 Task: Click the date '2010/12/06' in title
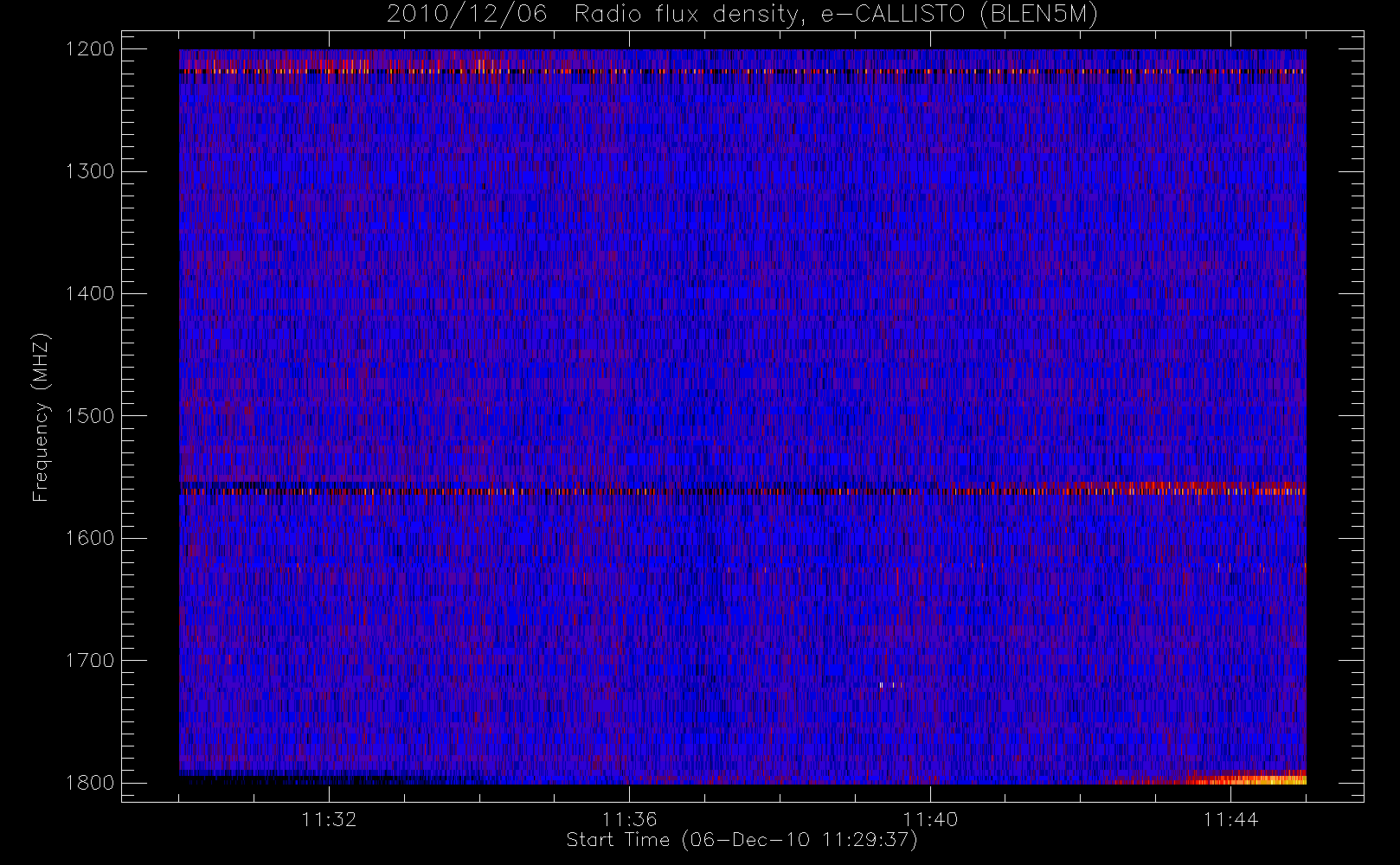(x=466, y=15)
